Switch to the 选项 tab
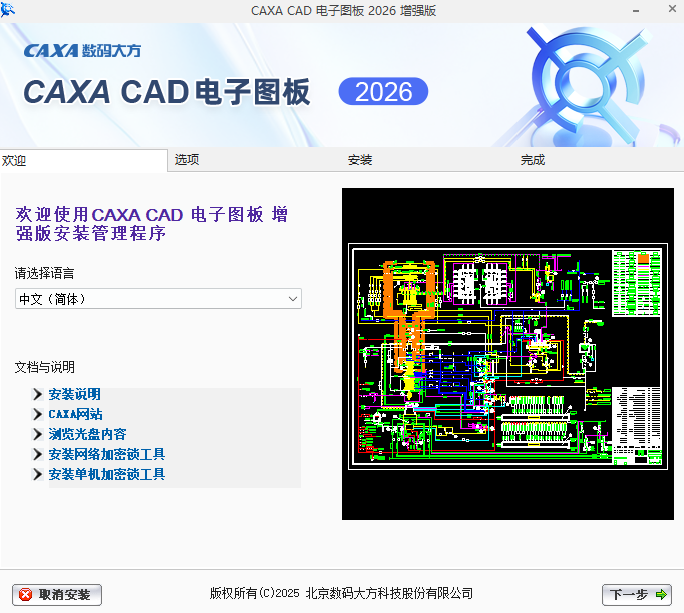 point(187,160)
